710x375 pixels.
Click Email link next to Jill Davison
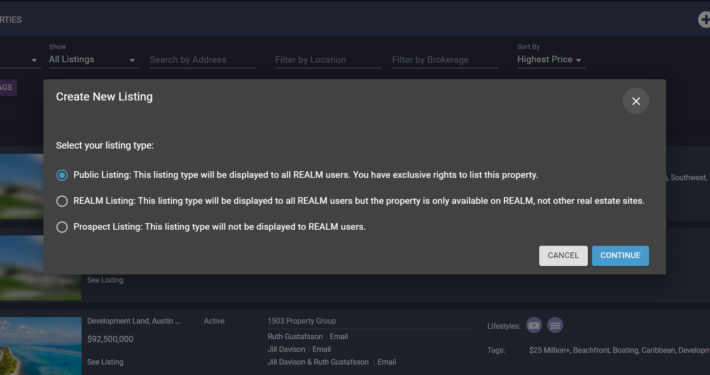pos(321,349)
